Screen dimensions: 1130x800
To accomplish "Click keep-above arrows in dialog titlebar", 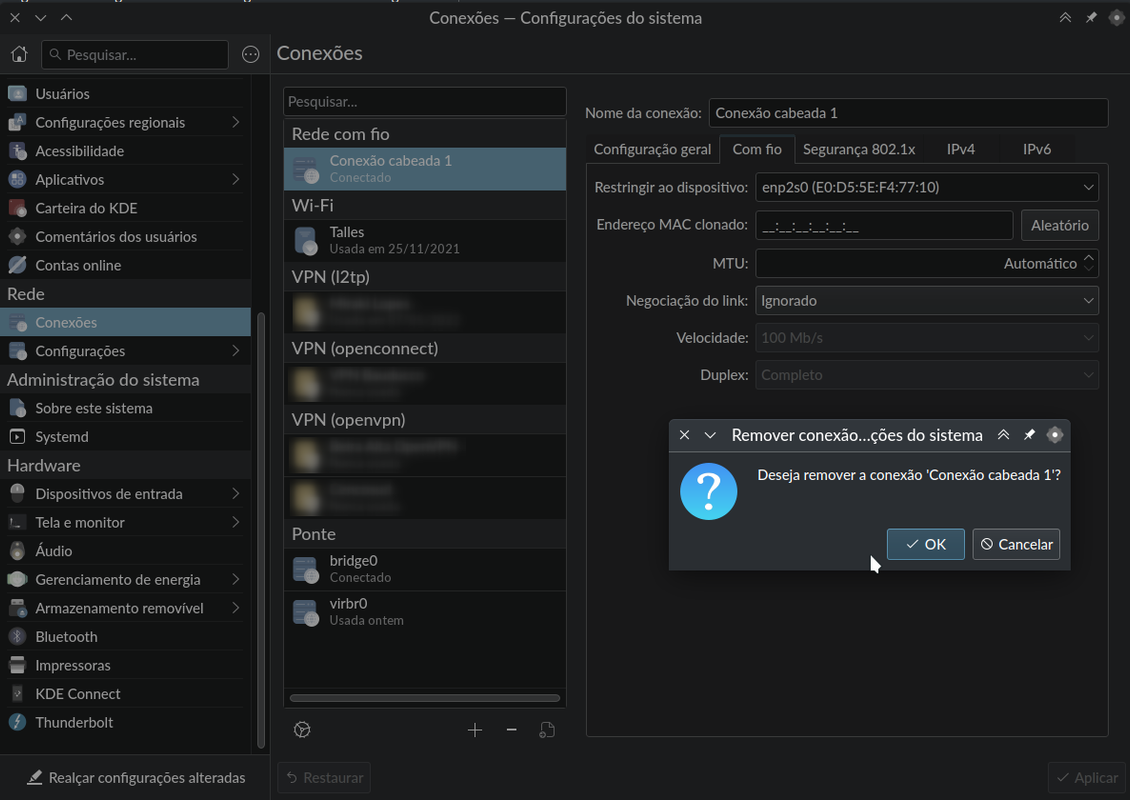I will [x=1003, y=435].
